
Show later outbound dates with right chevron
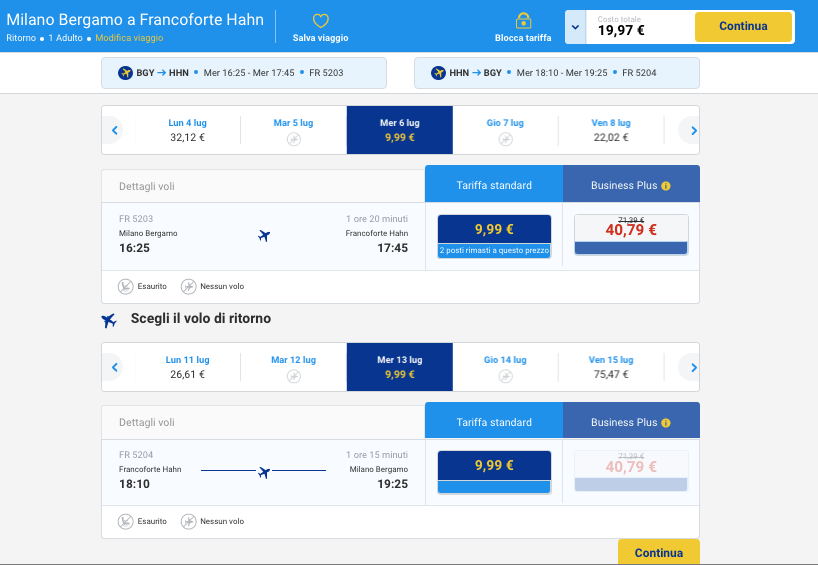point(693,131)
